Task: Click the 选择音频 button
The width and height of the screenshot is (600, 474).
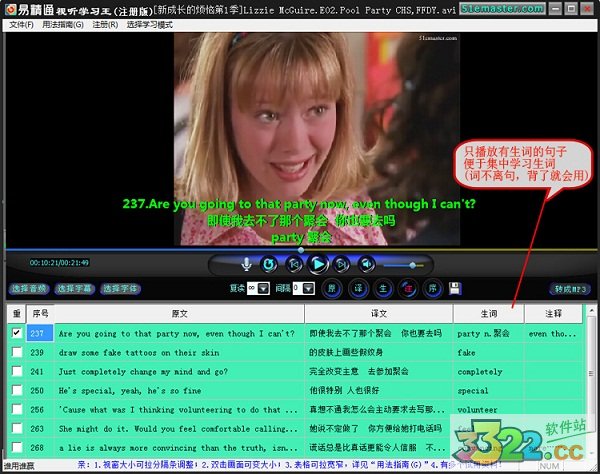Action: click(29, 288)
